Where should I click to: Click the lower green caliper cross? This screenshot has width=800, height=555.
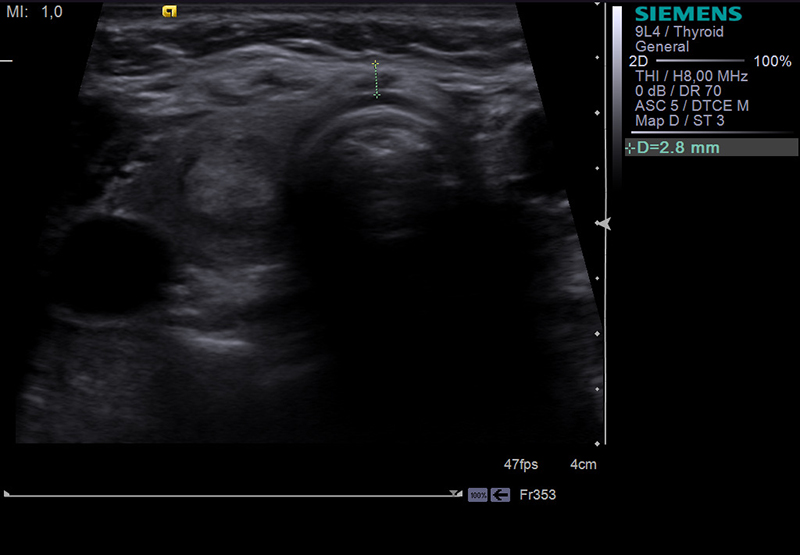tap(377, 94)
